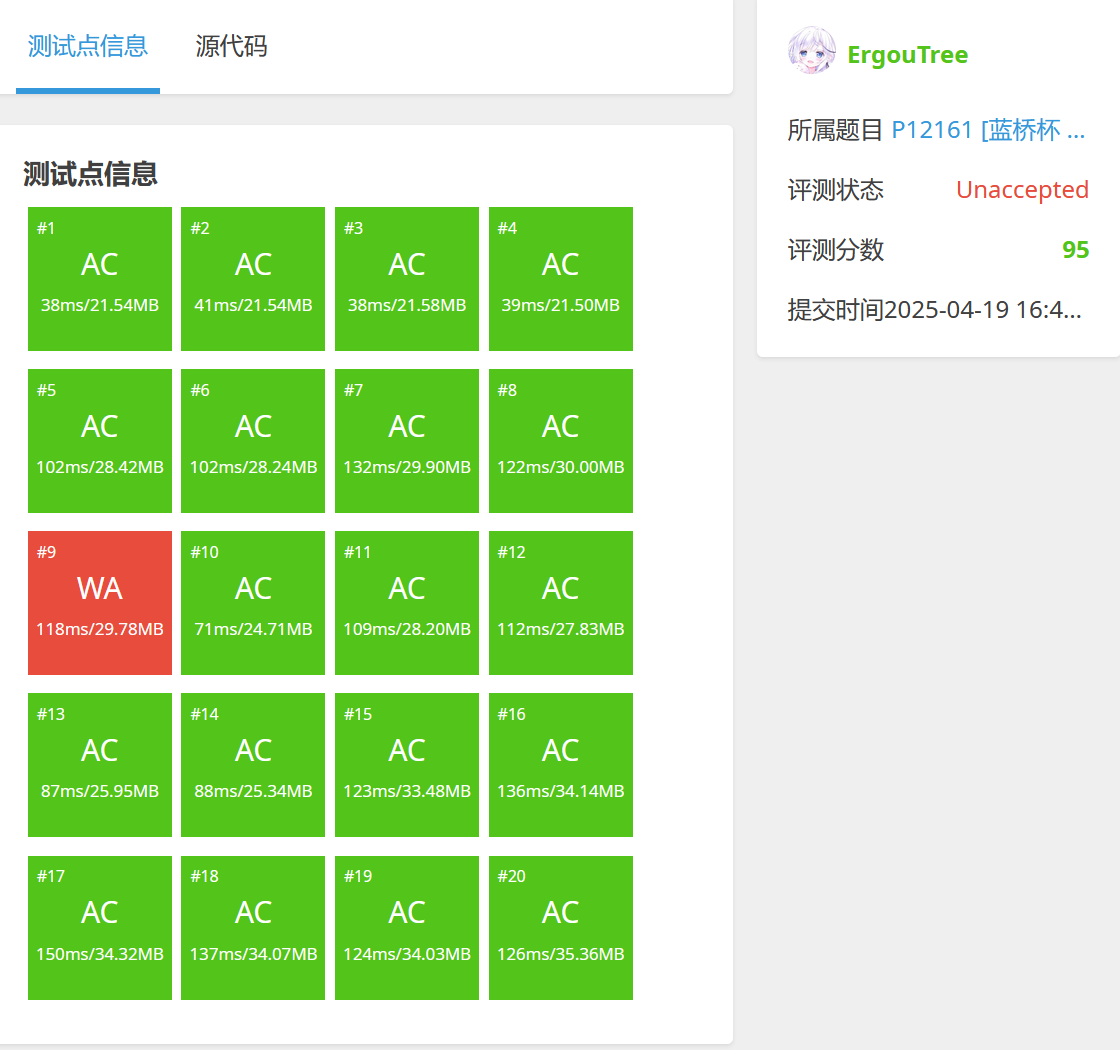Viewport: 1120px width, 1050px height.
Task: Open test case #5 result tile
Action: 100,441
